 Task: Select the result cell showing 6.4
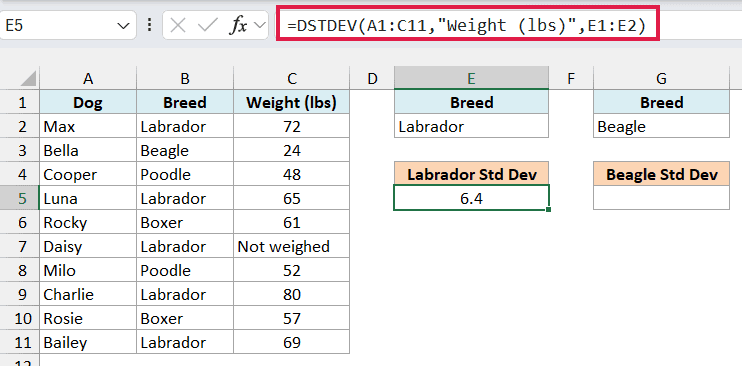coord(471,198)
